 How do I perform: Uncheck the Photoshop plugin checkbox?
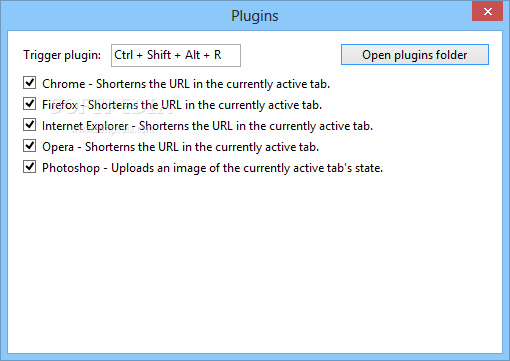30,167
